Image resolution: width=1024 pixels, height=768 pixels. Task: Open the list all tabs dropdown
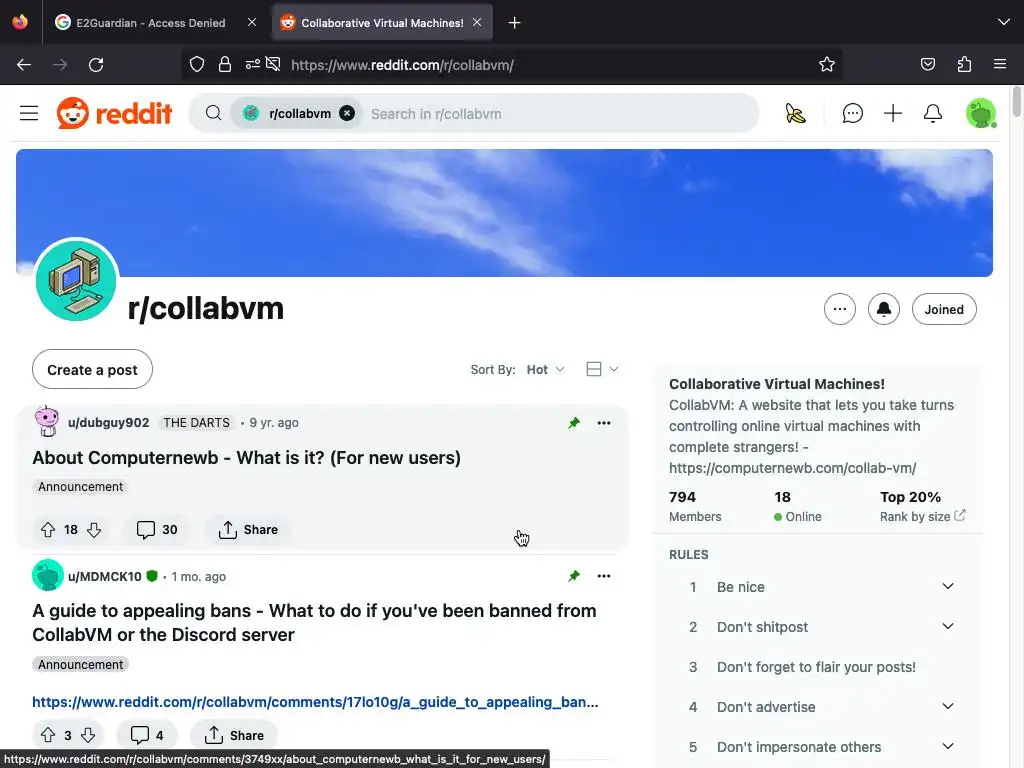(x=1004, y=22)
